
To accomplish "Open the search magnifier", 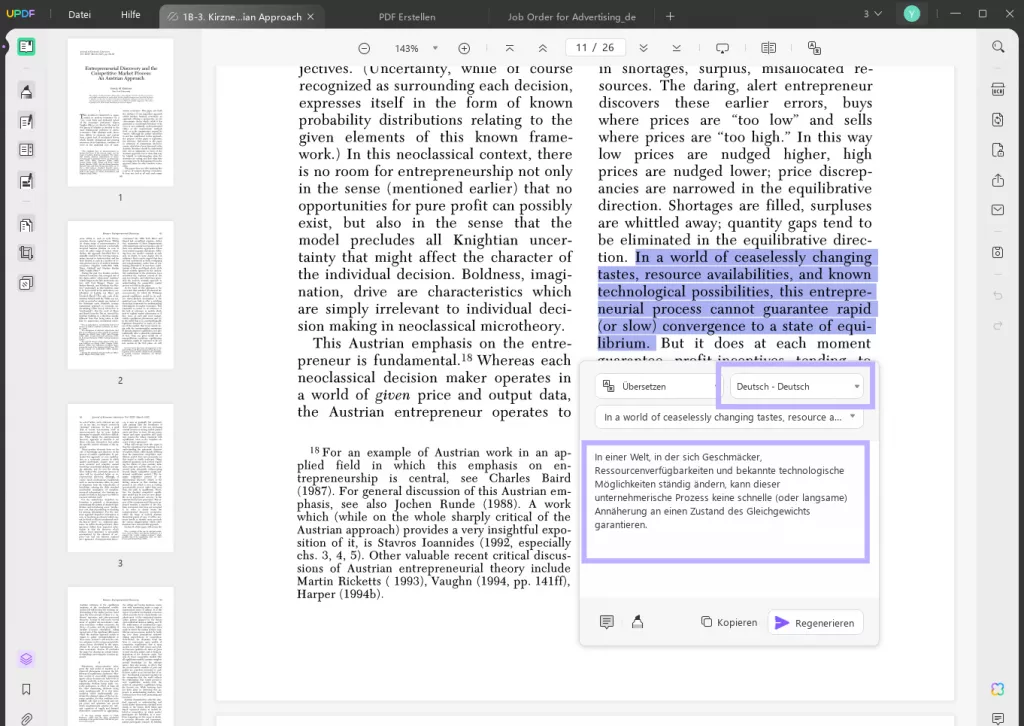I will point(998,46).
